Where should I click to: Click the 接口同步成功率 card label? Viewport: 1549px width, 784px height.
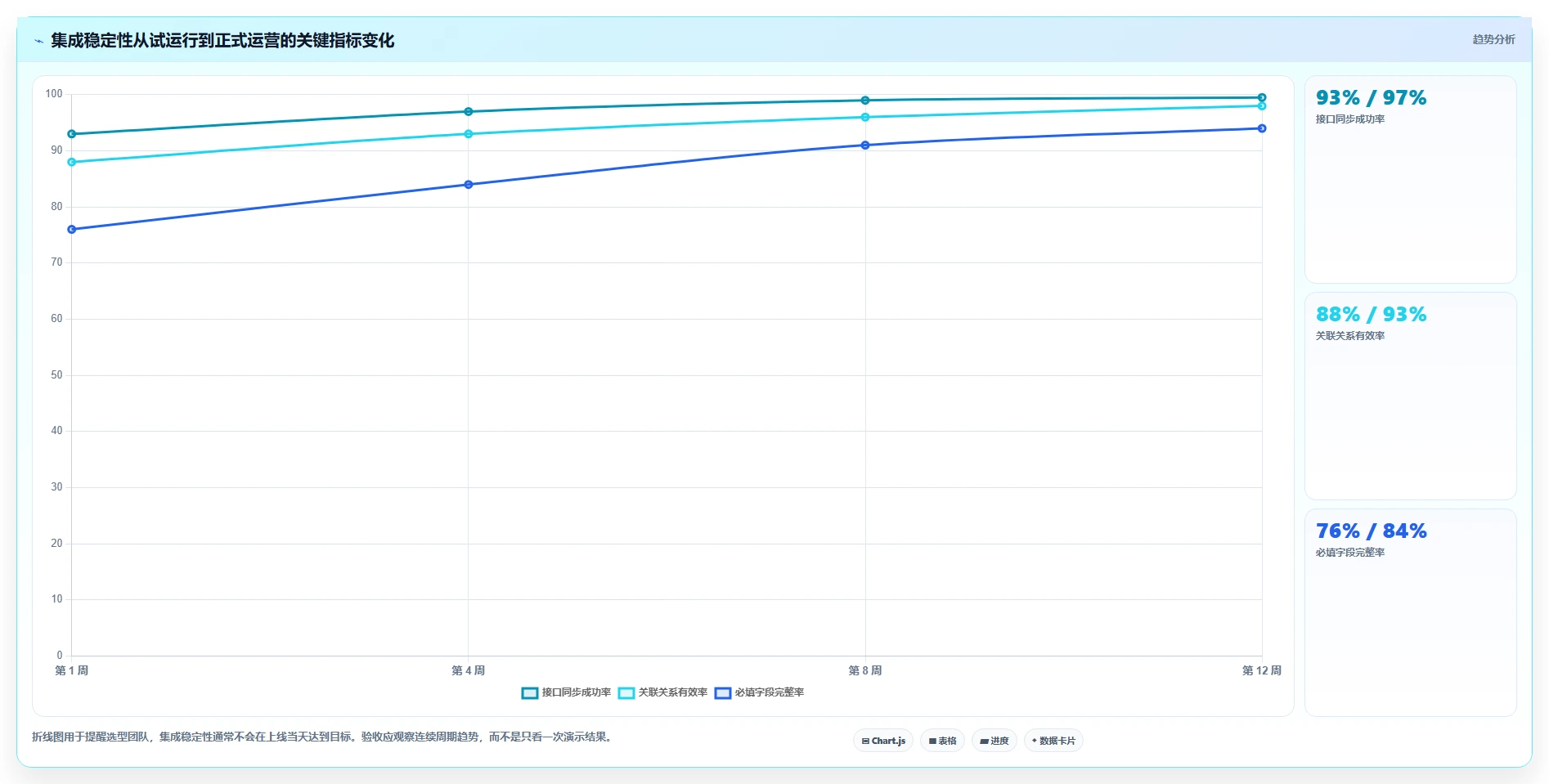click(1349, 119)
